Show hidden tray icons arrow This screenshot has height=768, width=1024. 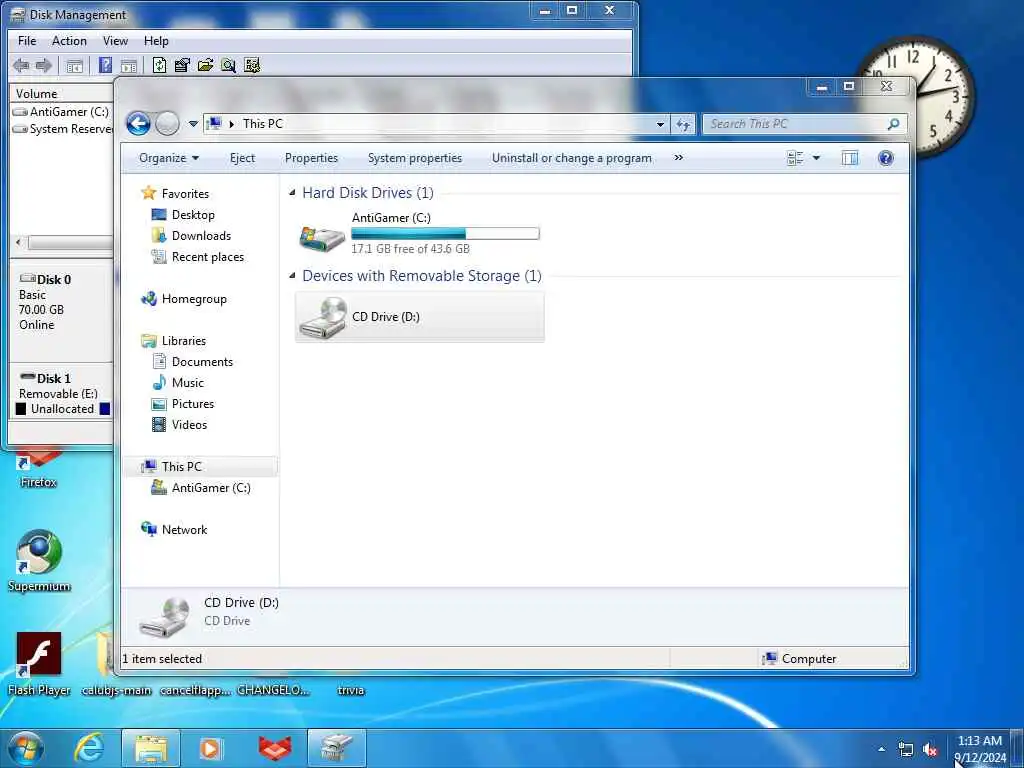click(882, 750)
